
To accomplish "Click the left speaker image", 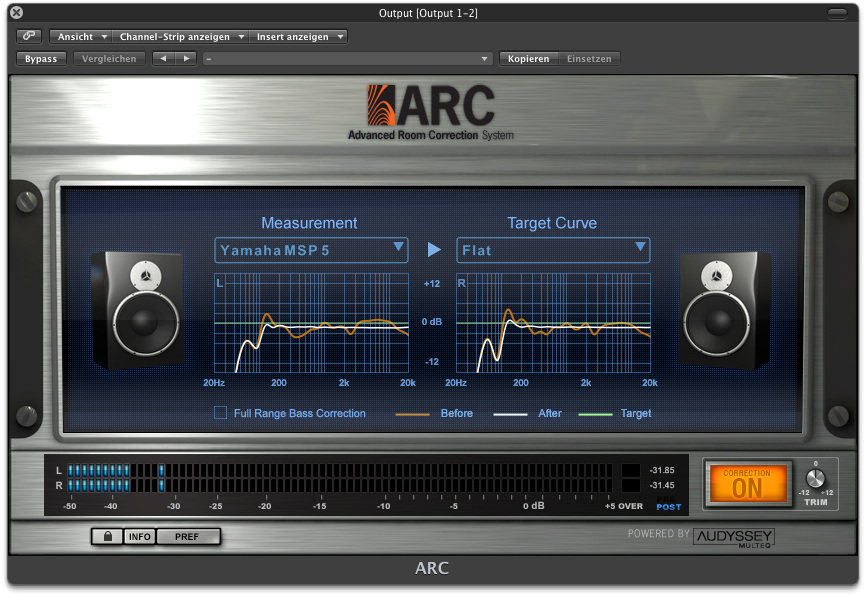I will (138, 310).
